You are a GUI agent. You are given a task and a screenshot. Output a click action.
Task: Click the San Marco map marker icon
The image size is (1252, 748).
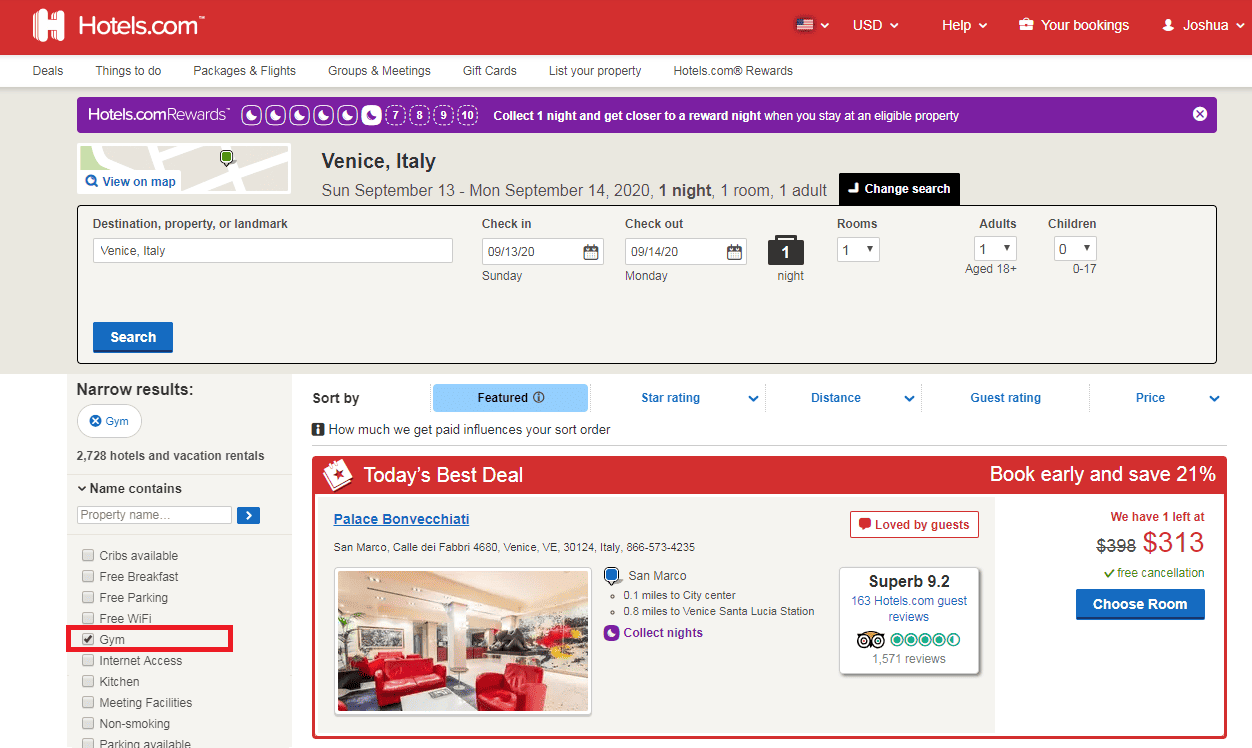pos(611,575)
